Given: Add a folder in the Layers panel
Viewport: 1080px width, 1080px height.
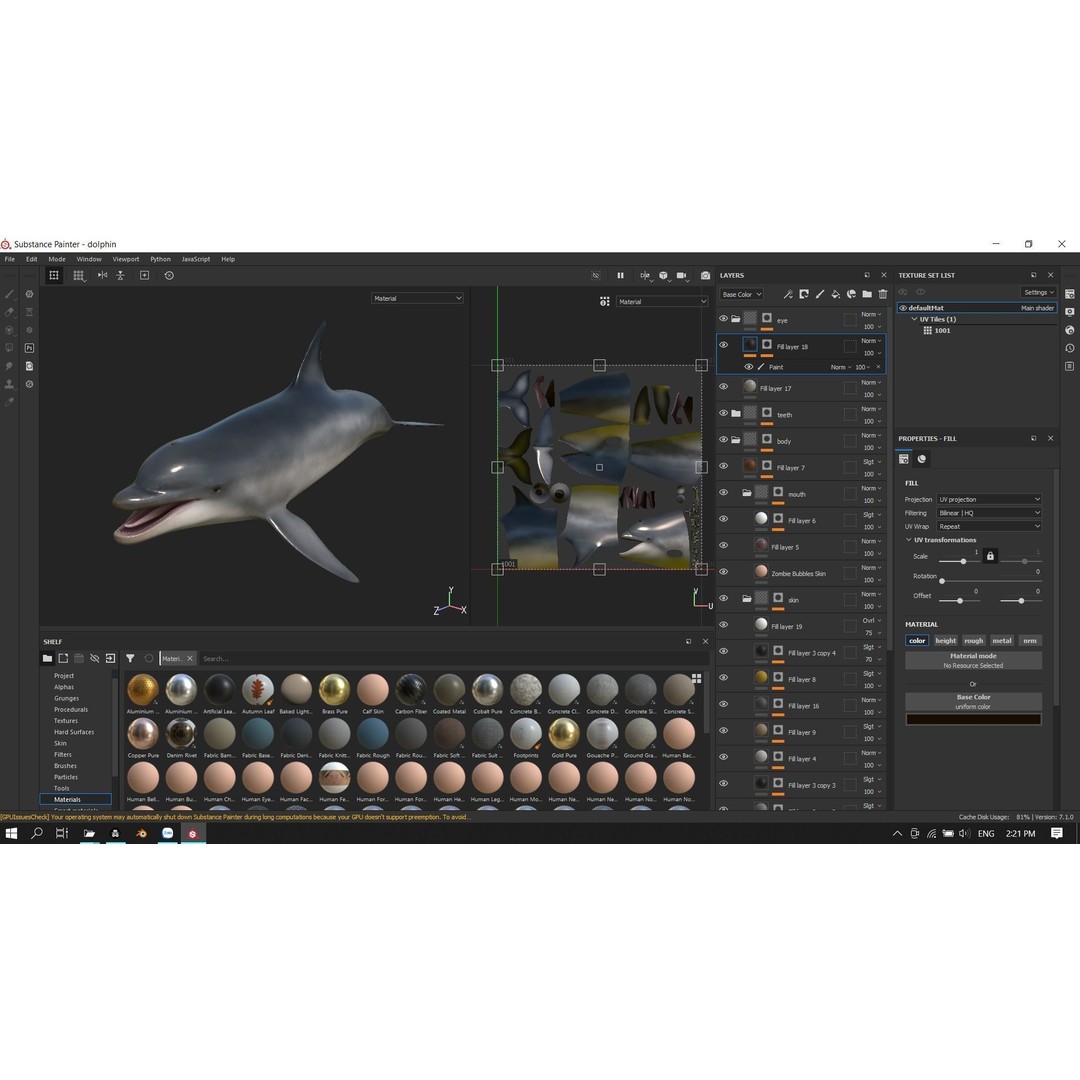Looking at the screenshot, I should point(867,294).
